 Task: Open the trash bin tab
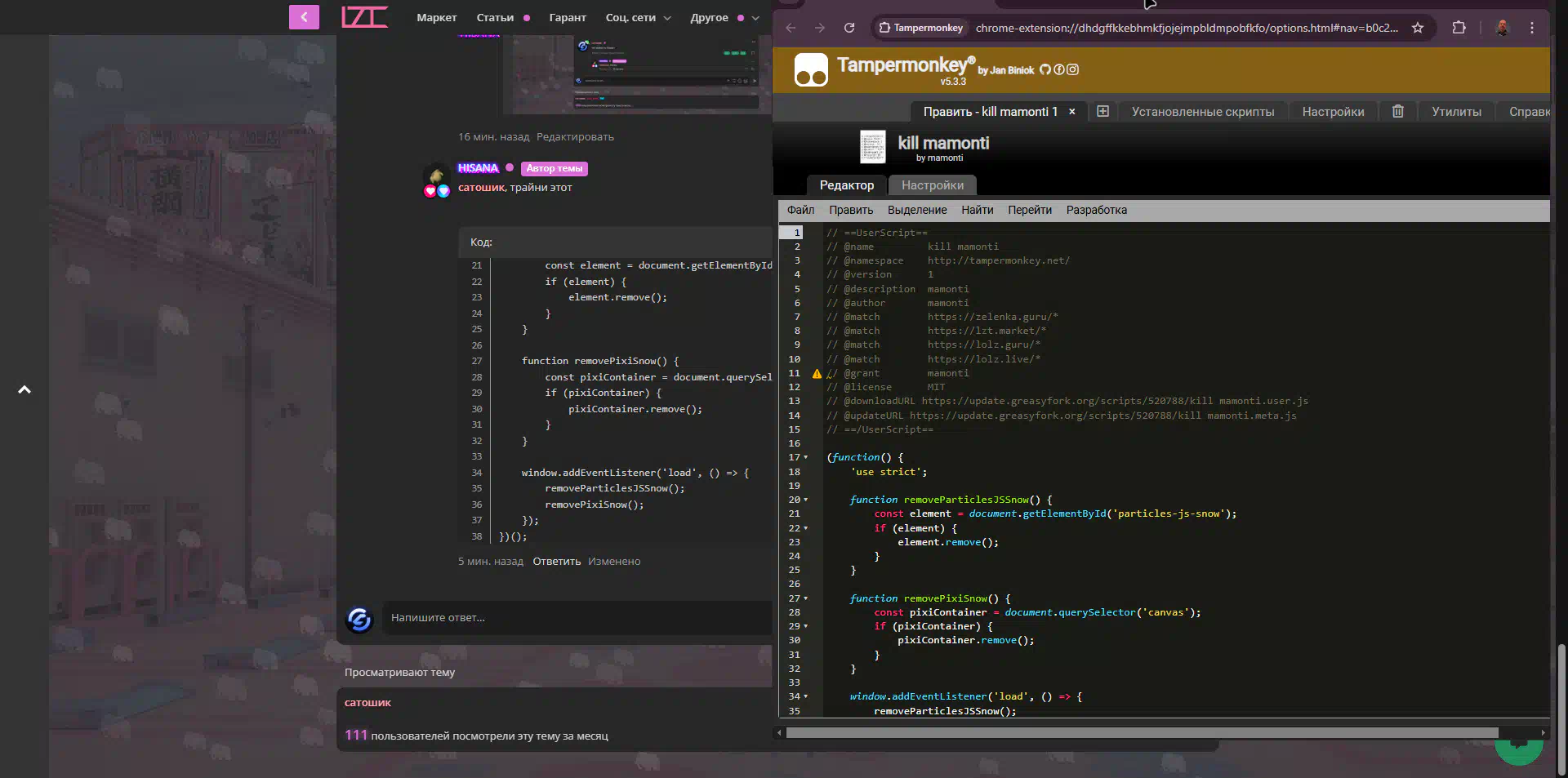coord(1398,111)
